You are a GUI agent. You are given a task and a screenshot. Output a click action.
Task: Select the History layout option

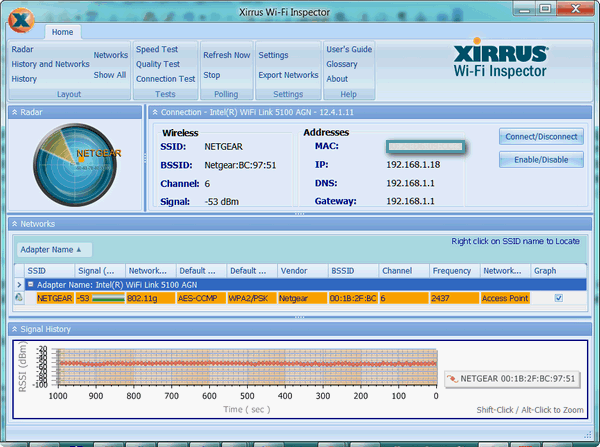tap(24, 79)
